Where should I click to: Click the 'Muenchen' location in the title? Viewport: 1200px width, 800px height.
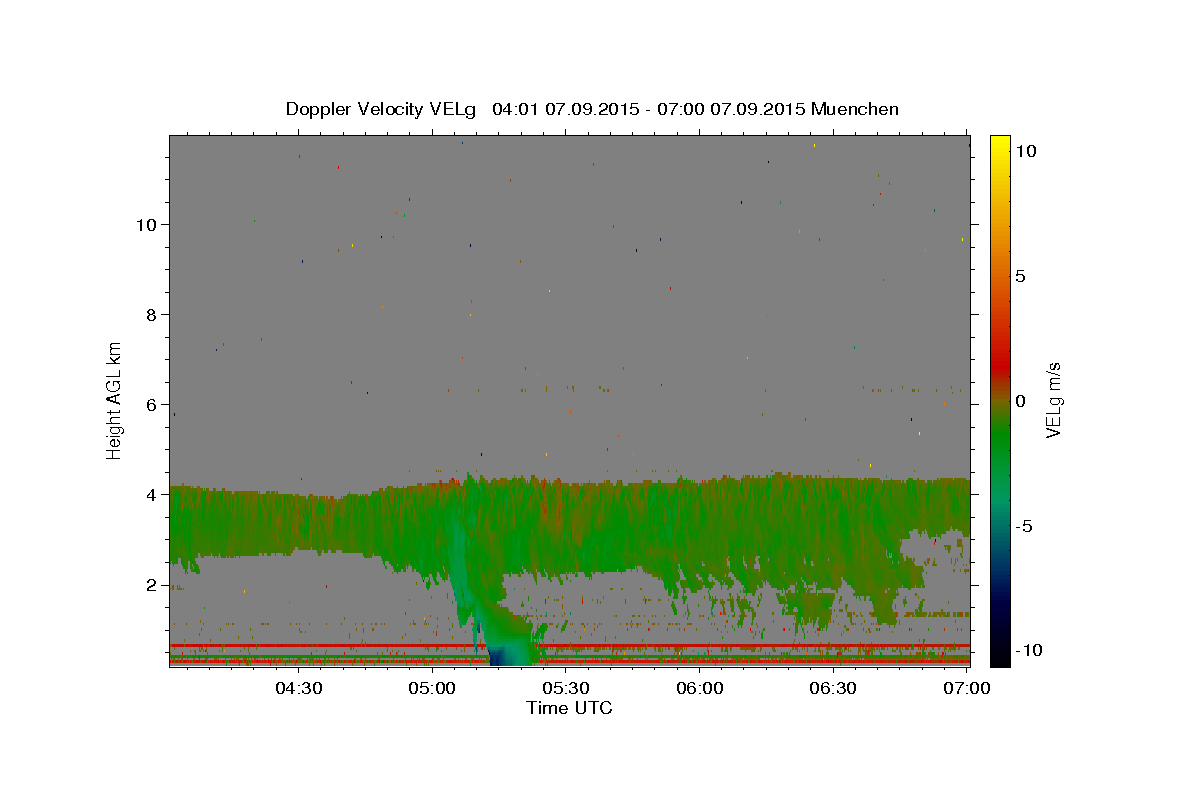[x=855, y=109]
